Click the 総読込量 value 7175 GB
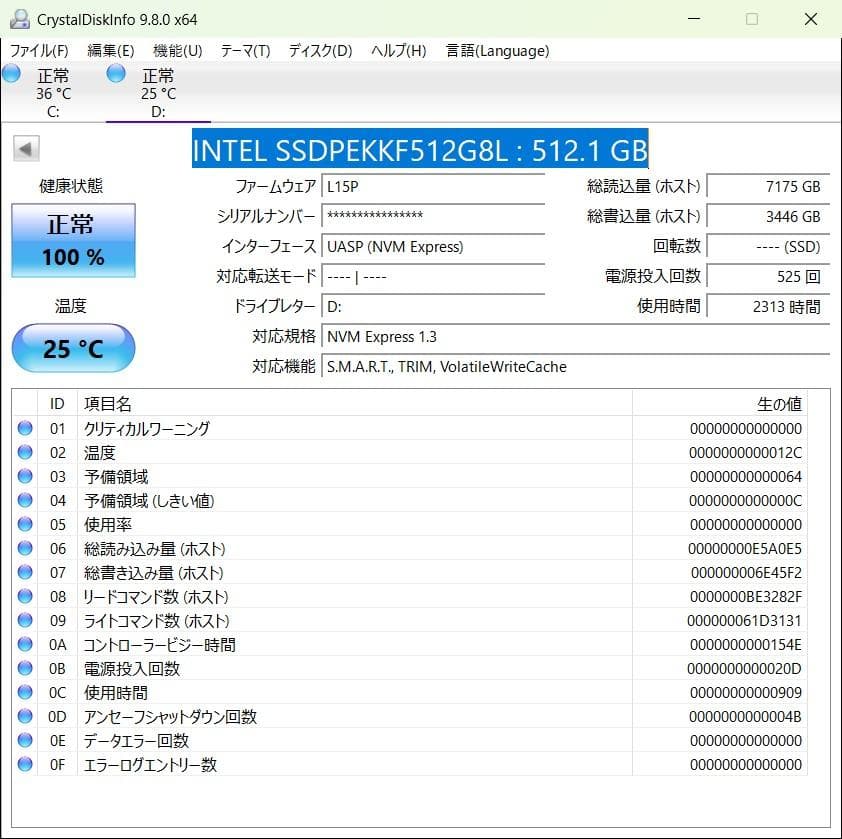842x839 pixels. [768, 186]
